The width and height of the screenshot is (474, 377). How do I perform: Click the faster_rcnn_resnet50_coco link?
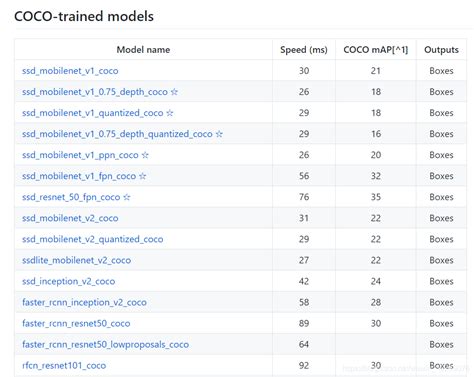coord(76,323)
